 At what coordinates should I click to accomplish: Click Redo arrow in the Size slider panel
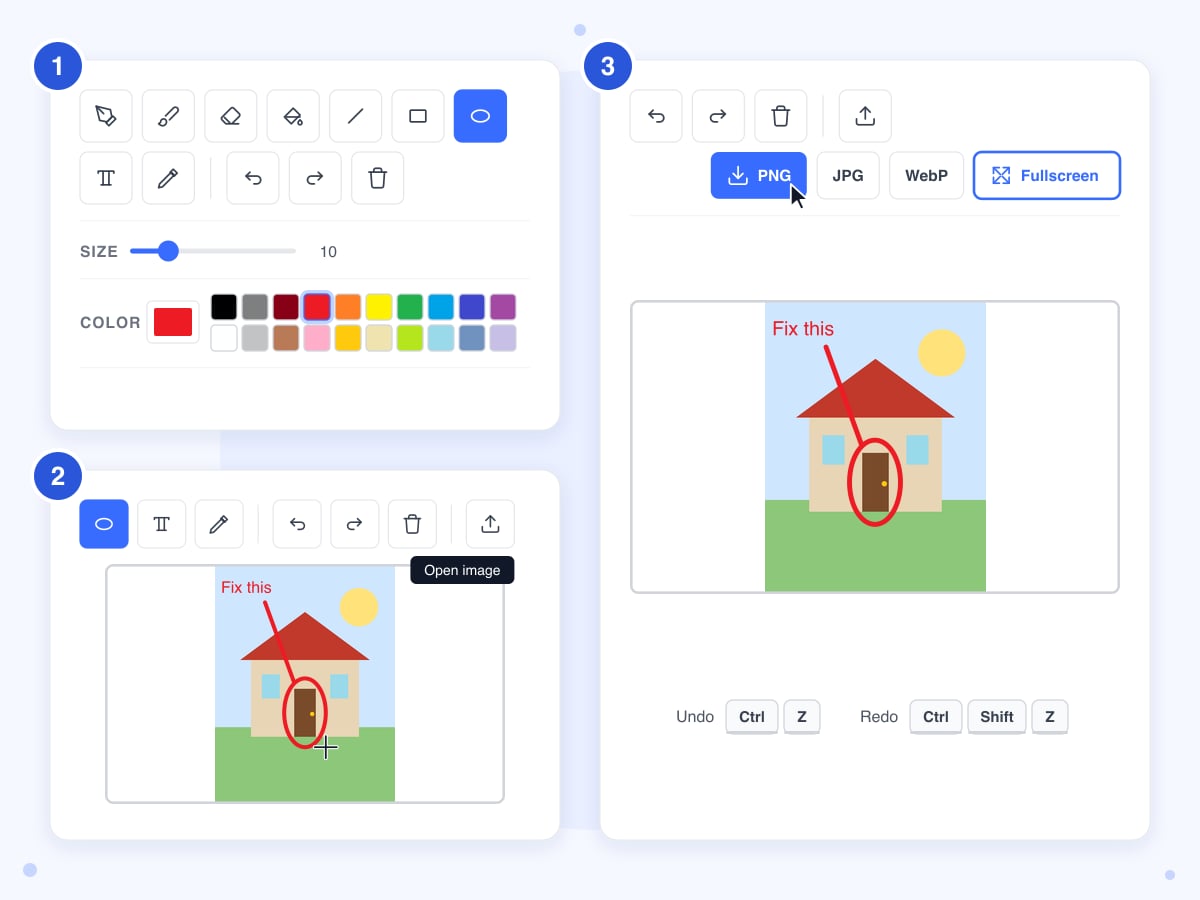315,178
